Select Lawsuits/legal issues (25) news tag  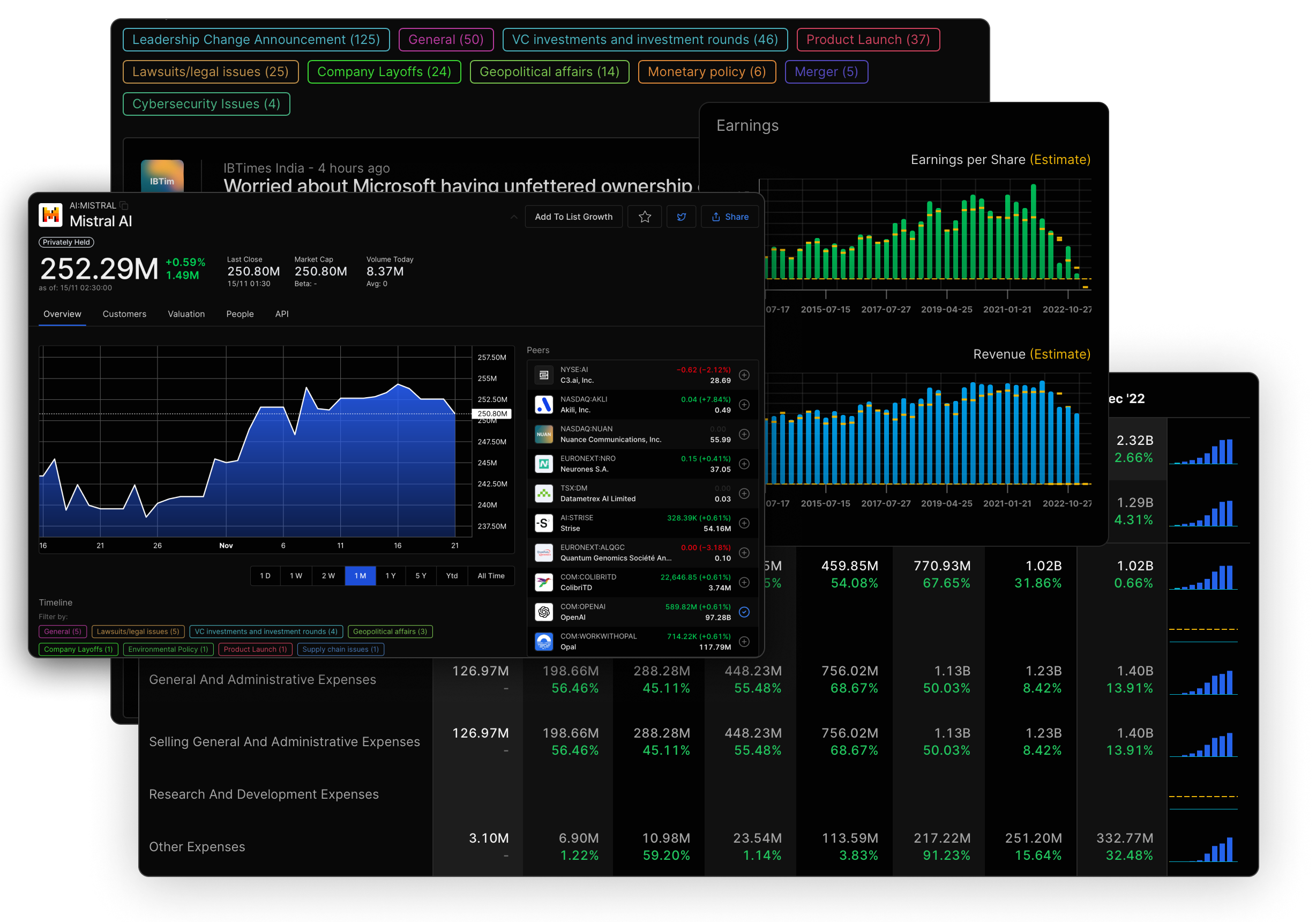pos(211,72)
